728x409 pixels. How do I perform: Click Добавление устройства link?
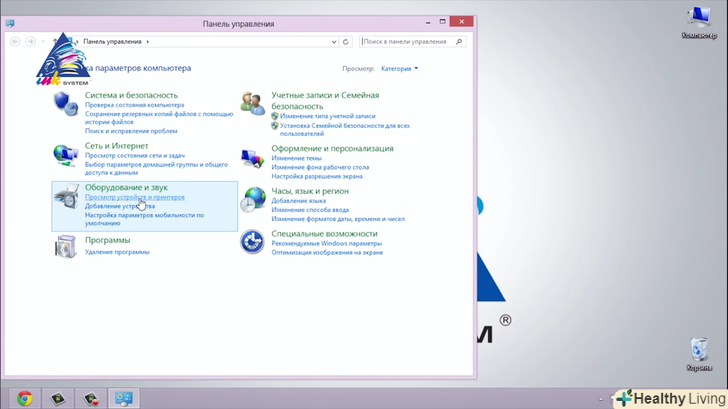click(120, 206)
